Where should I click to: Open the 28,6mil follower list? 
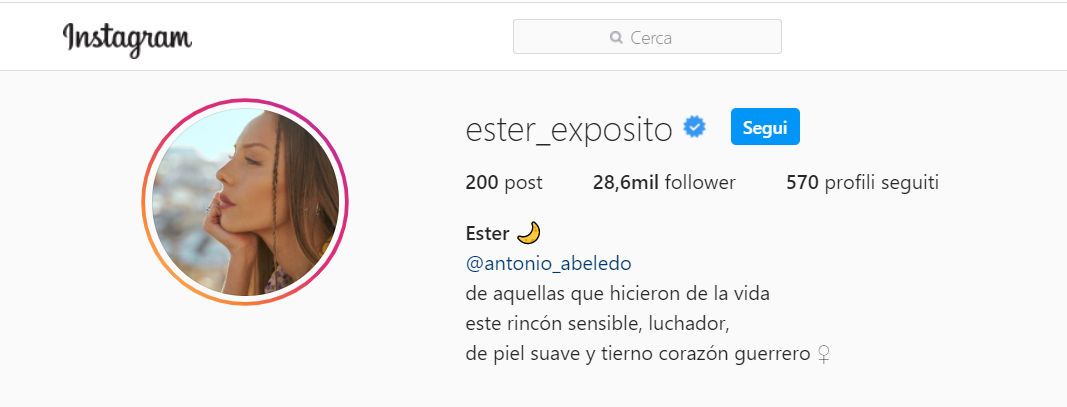(664, 182)
